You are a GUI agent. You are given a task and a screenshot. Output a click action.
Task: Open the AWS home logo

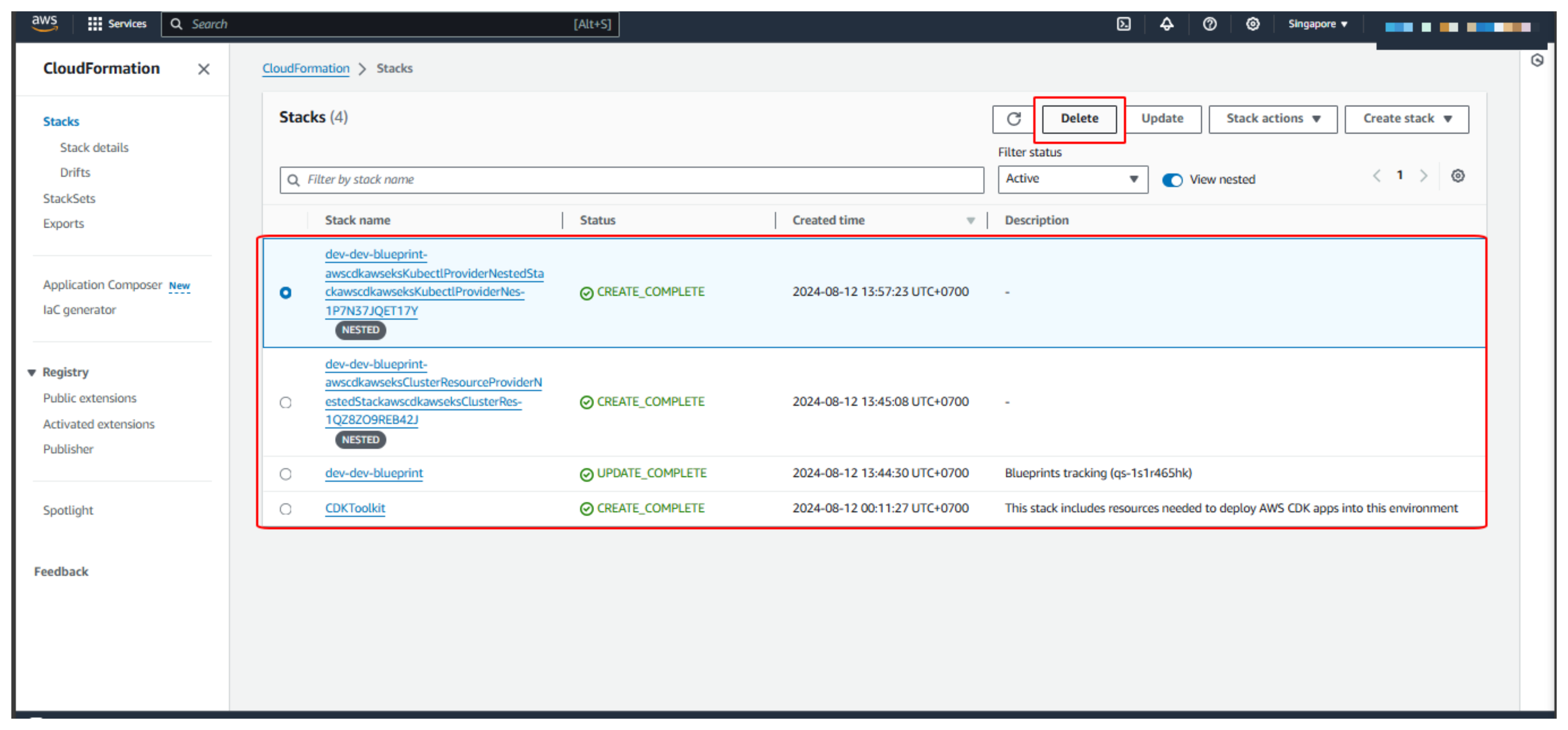tap(44, 24)
